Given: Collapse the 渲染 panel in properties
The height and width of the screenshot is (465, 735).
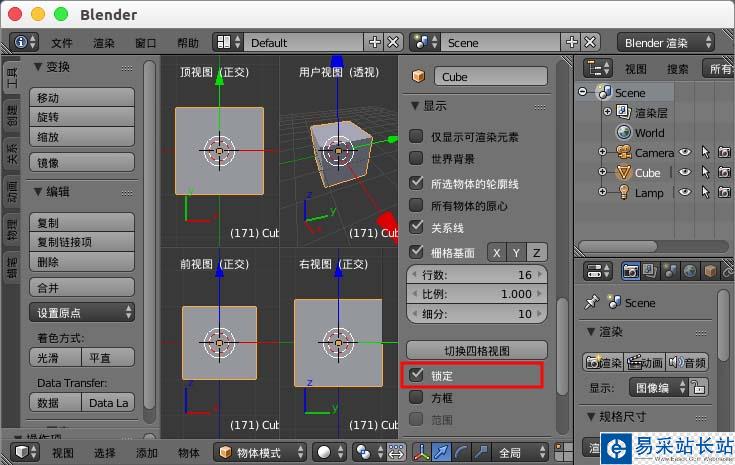Looking at the screenshot, I should coord(591,332).
